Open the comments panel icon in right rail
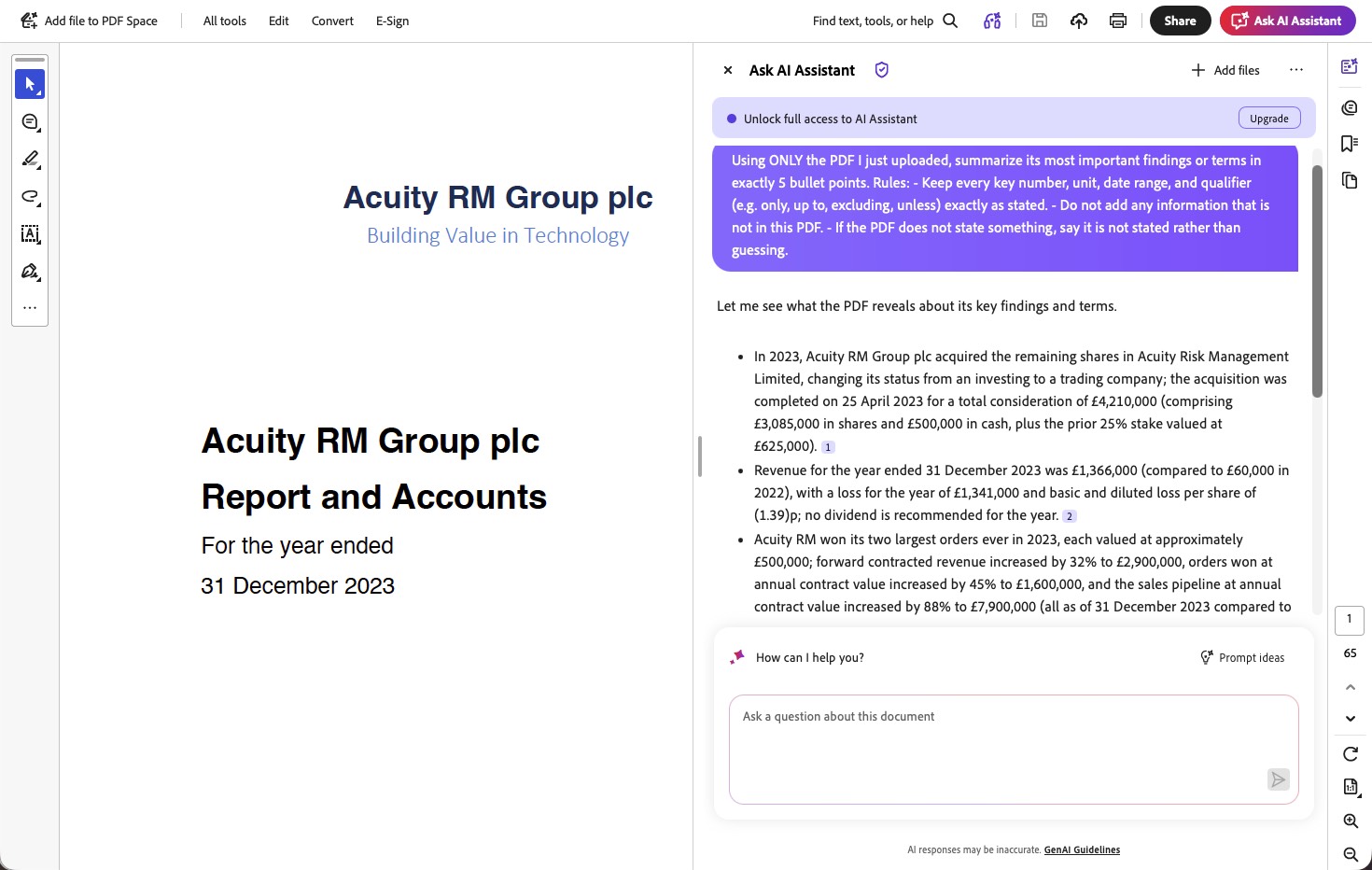The width and height of the screenshot is (1372, 870). pos(1350,107)
